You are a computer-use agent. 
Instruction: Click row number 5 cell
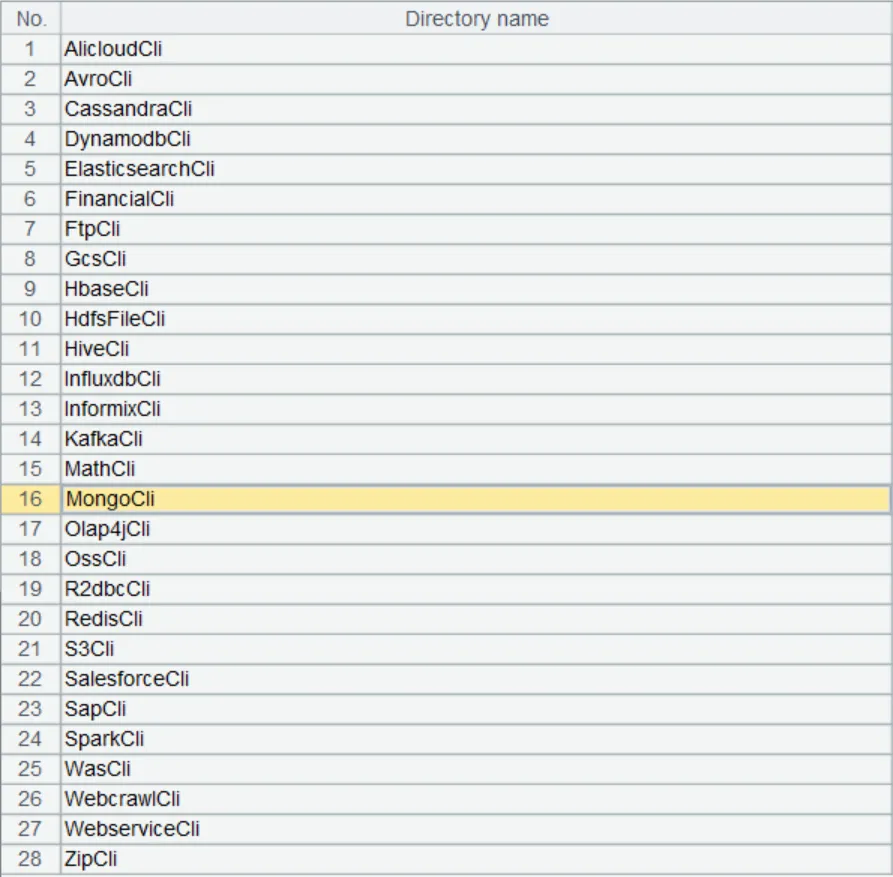tap(31, 169)
